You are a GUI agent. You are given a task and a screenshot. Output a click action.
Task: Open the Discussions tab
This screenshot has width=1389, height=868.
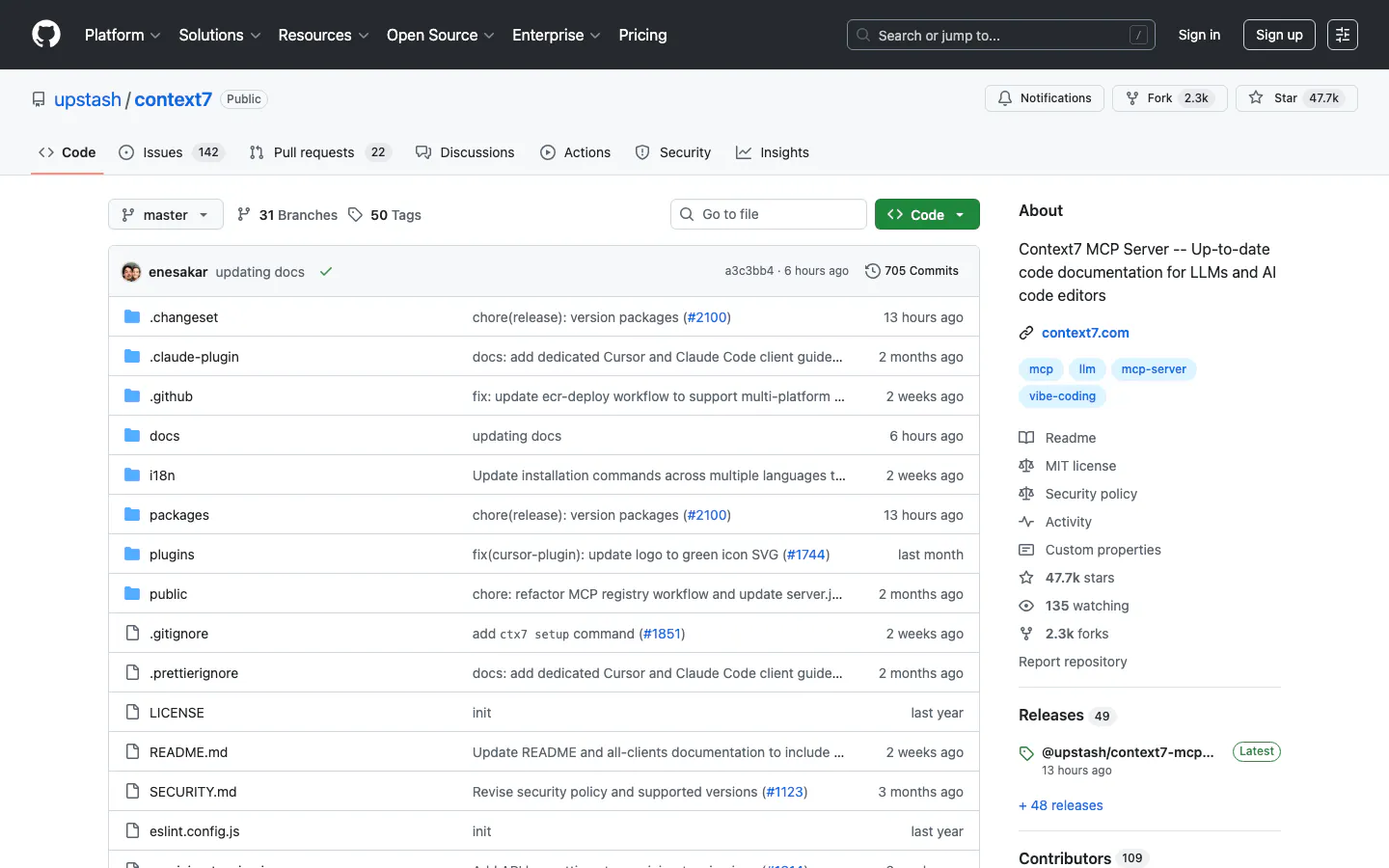pyautogui.click(x=465, y=152)
